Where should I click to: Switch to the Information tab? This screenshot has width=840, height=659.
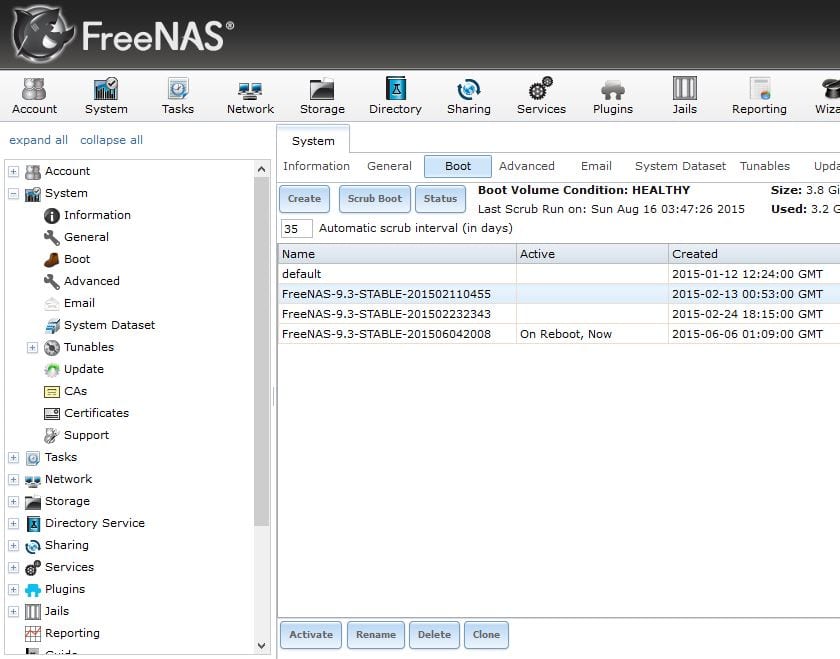coord(316,166)
